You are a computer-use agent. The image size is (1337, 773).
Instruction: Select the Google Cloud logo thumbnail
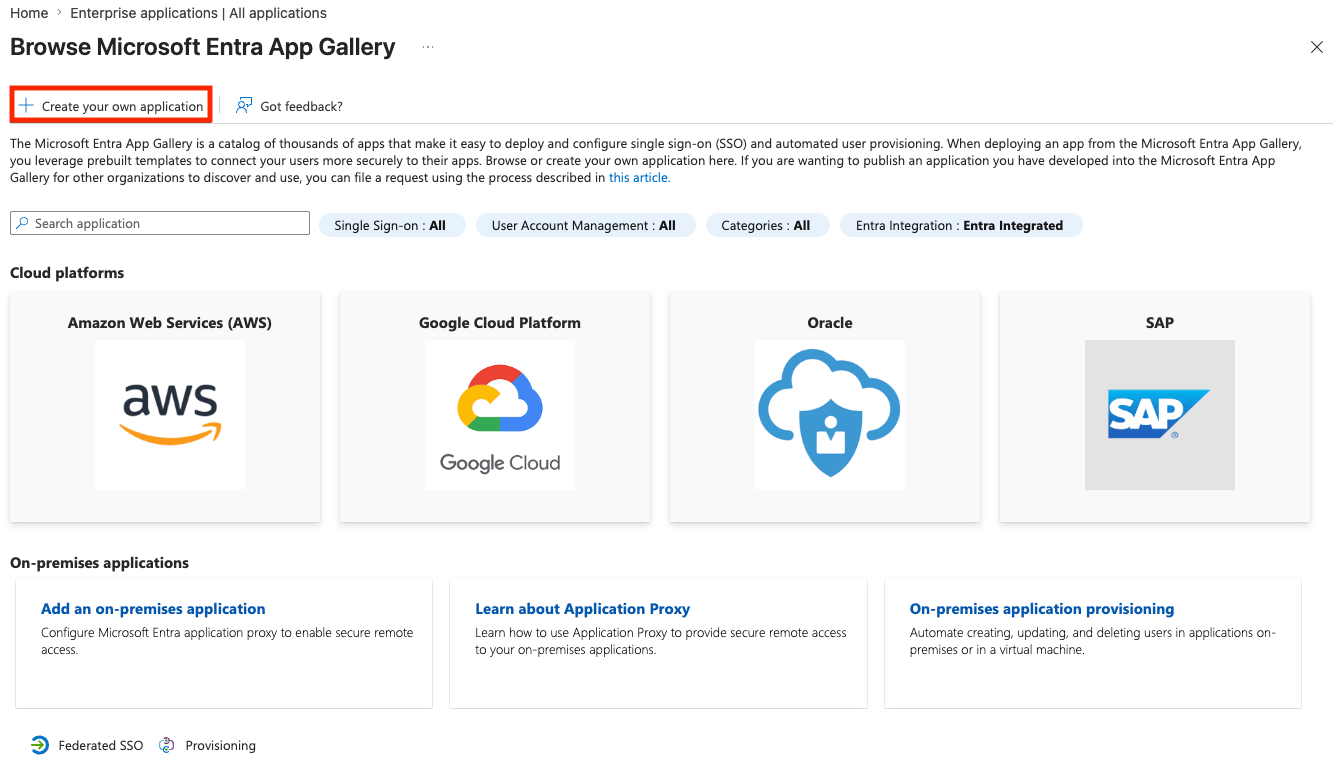click(500, 415)
